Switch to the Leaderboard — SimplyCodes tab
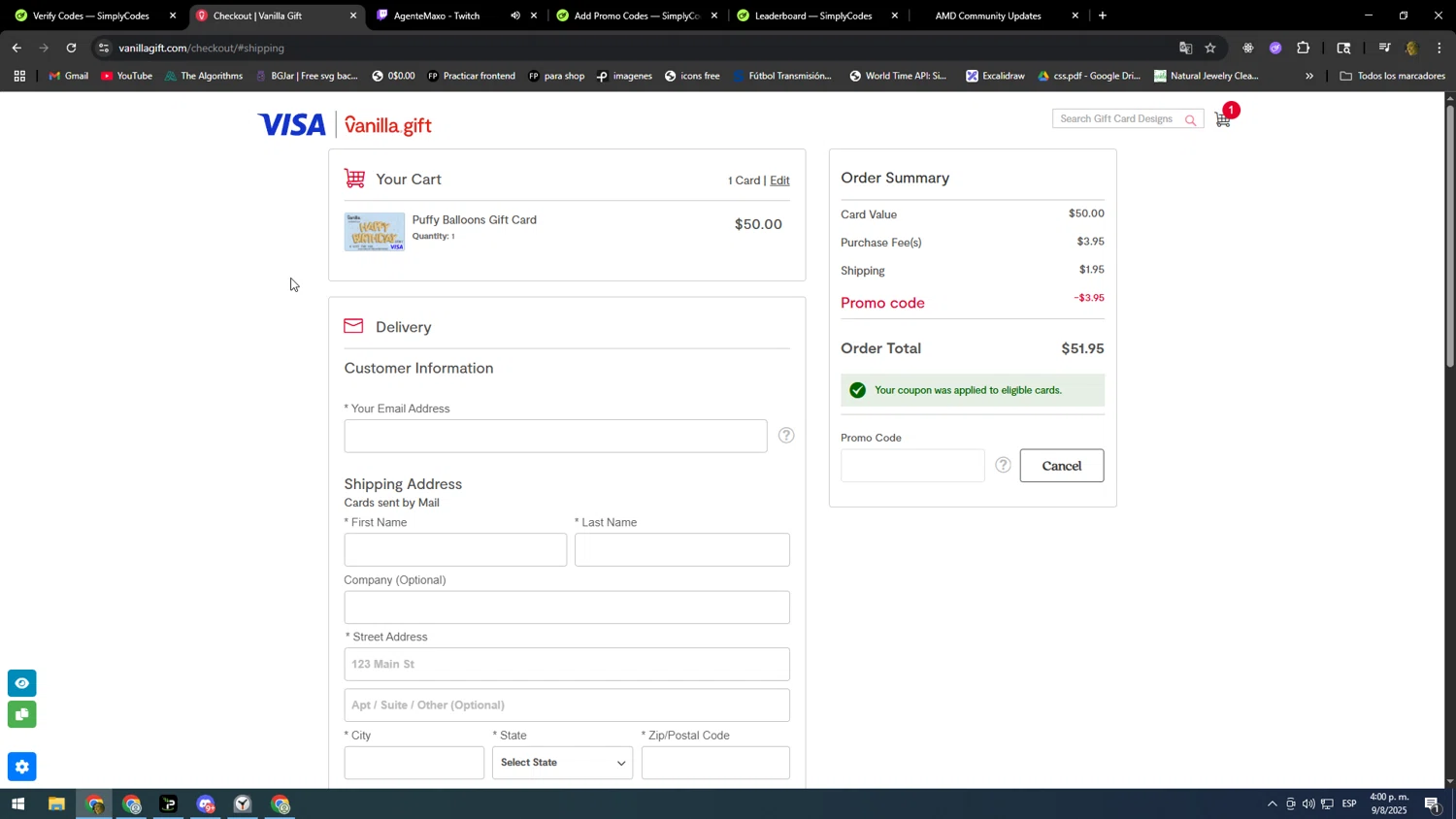Image resolution: width=1456 pixels, height=819 pixels. click(x=813, y=16)
